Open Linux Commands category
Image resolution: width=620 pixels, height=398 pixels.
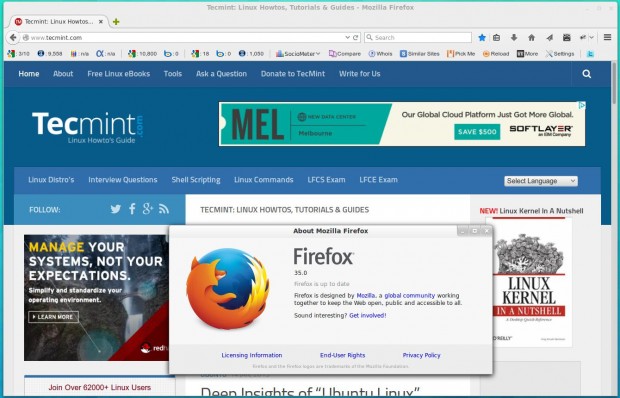(264, 180)
